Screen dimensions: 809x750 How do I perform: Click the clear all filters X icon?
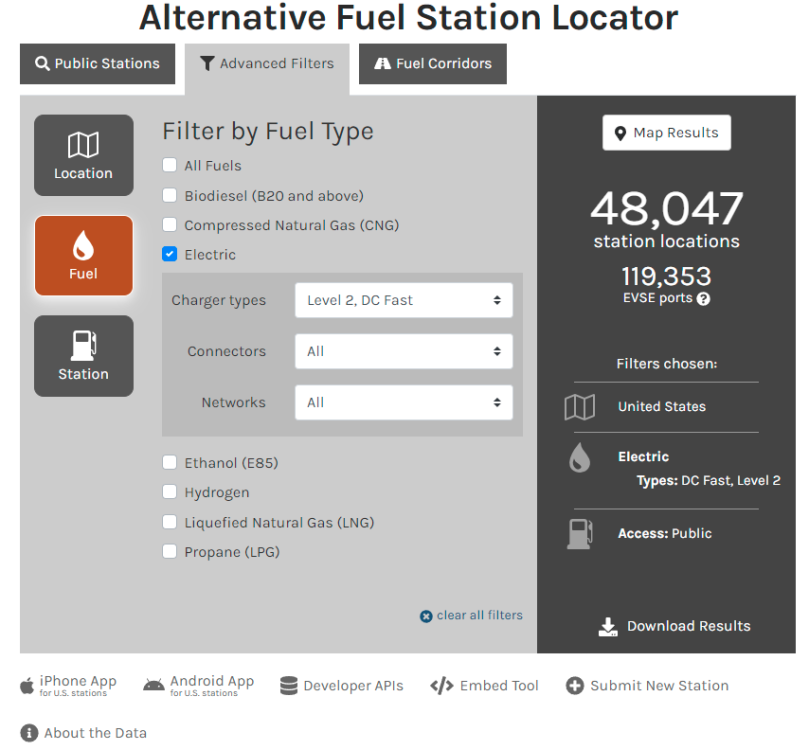[x=426, y=616]
